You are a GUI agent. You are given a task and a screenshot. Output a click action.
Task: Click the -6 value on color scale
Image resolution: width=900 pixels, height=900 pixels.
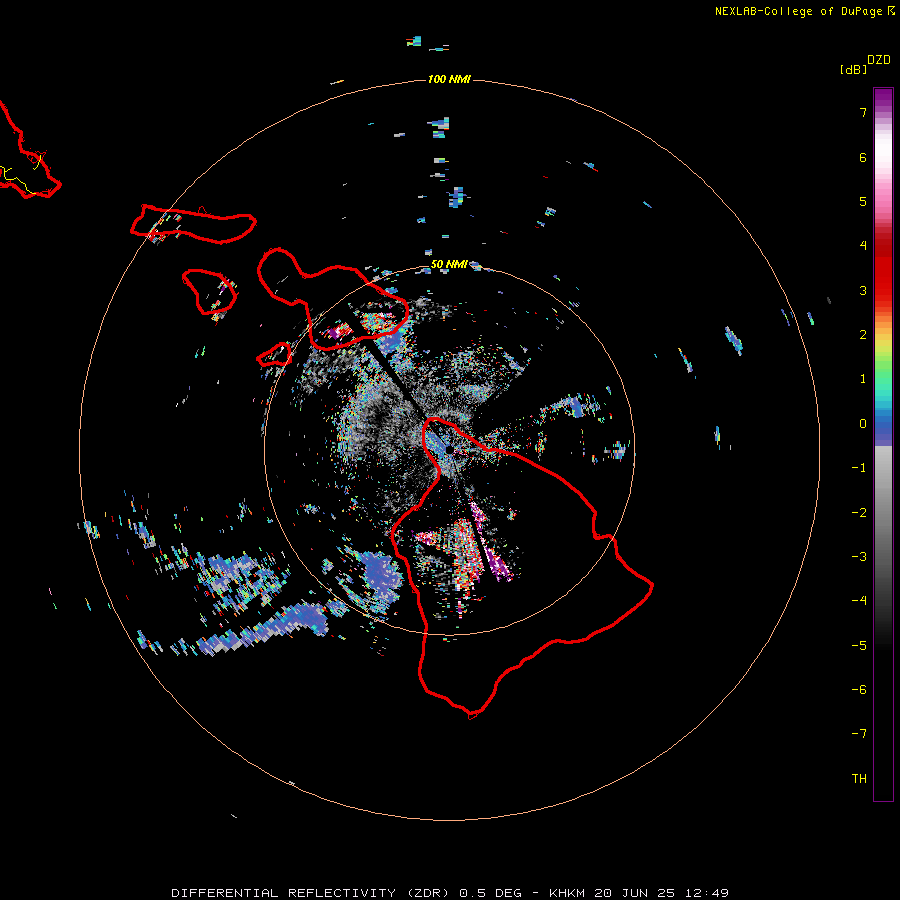(859, 690)
